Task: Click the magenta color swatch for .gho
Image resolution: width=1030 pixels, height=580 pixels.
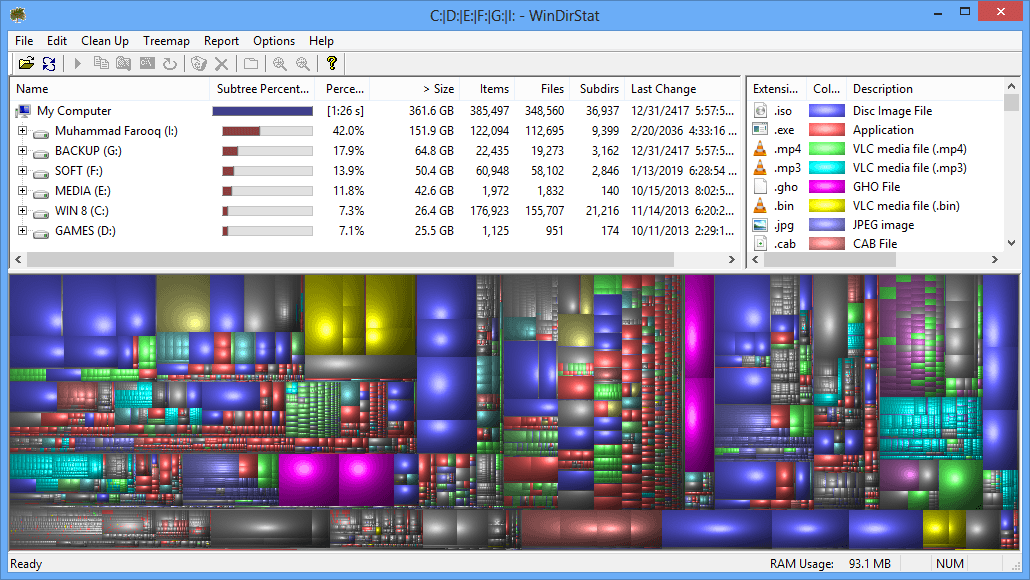Action: [x=826, y=187]
